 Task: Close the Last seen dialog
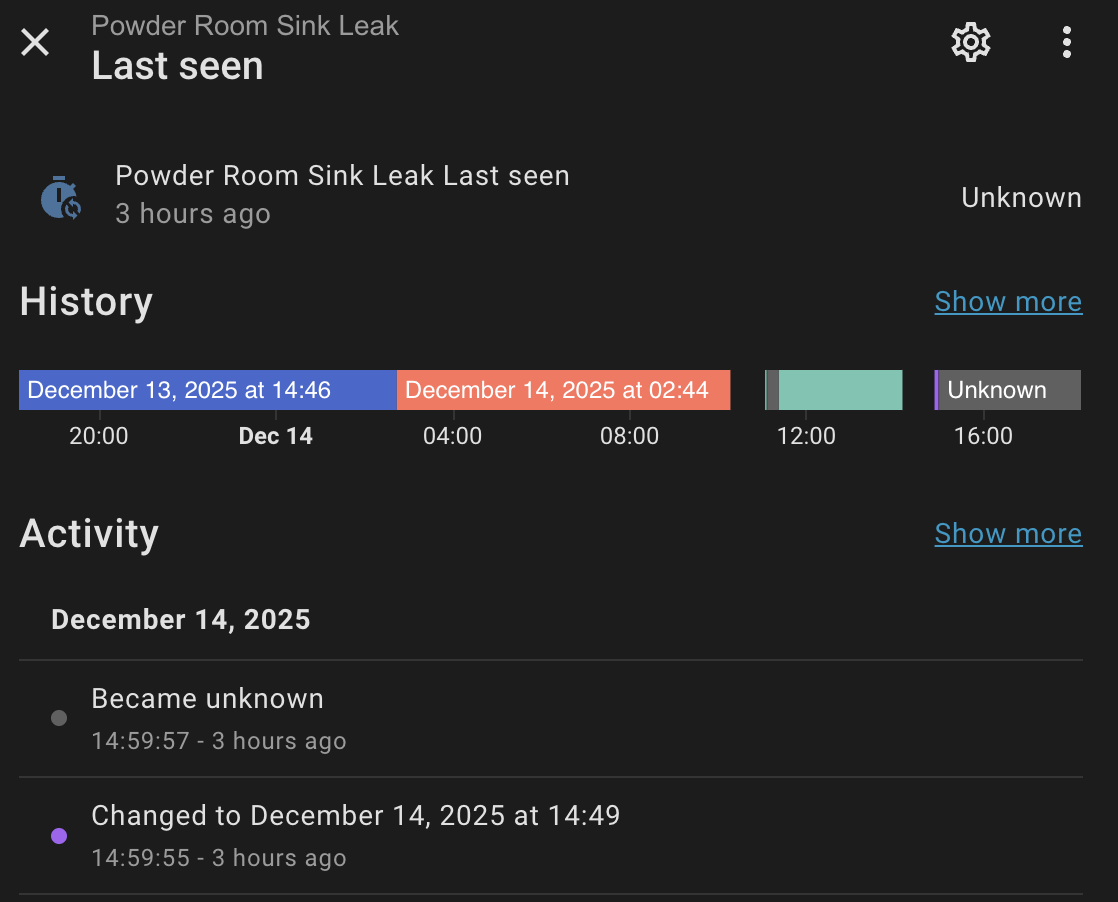[36, 43]
